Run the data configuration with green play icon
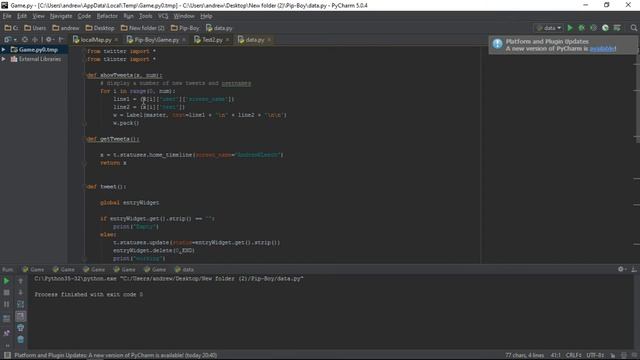 [570, 28]
